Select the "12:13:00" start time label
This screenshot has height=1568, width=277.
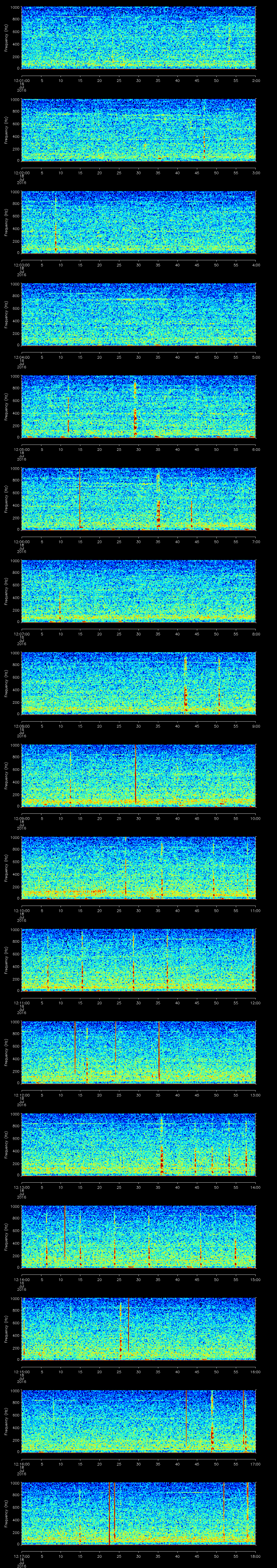(x=21, y=1187)
